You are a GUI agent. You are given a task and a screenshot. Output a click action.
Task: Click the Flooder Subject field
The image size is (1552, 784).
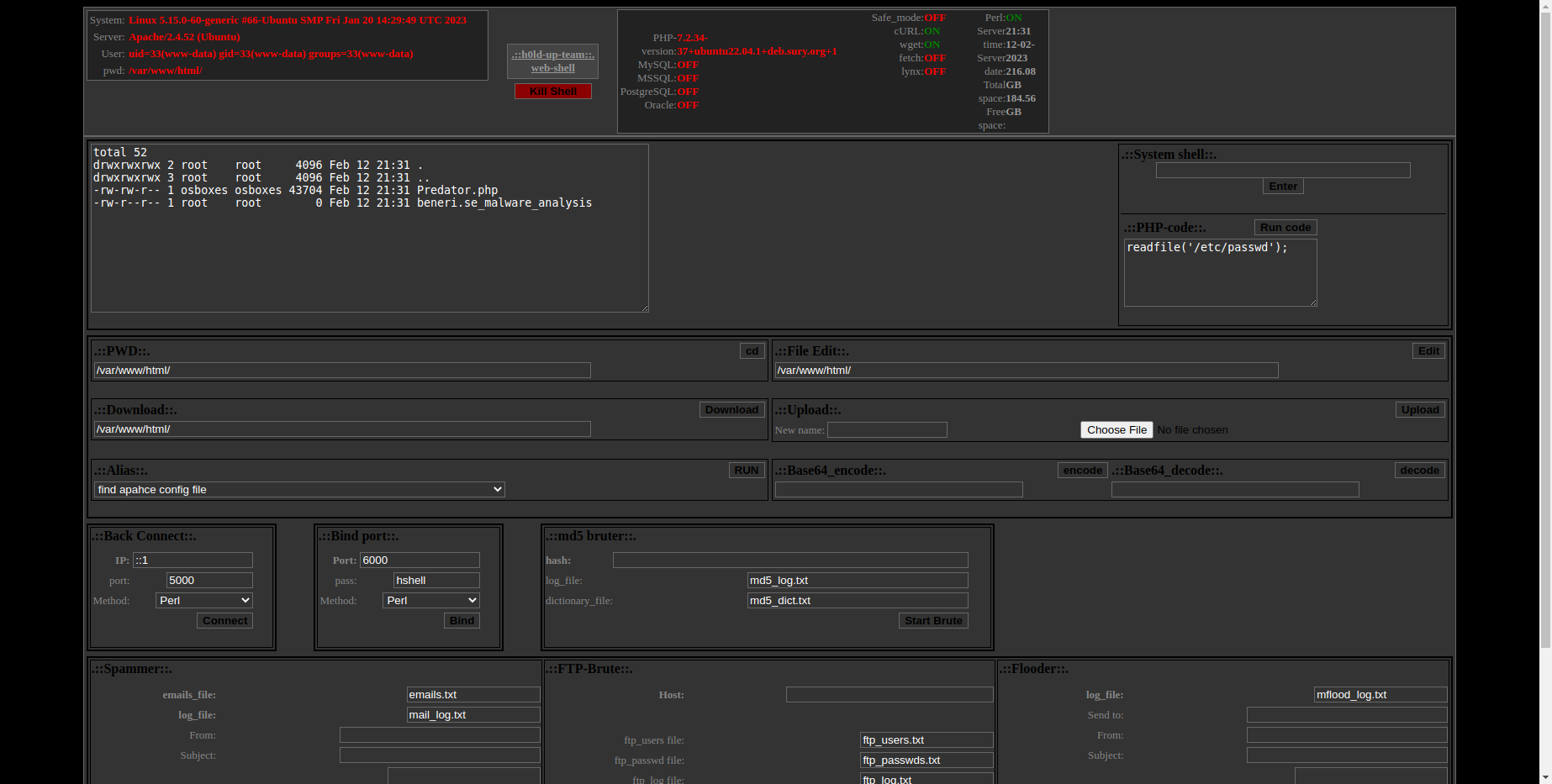tap(1347, 755)
